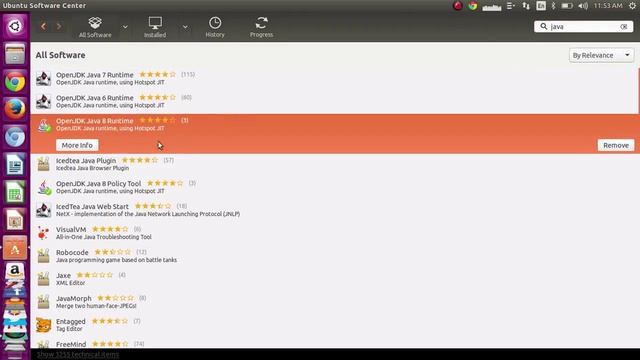The height and width of the screenshot is (360, 640).
Task: Click the Robocode package icon
Action: (44, 256)
